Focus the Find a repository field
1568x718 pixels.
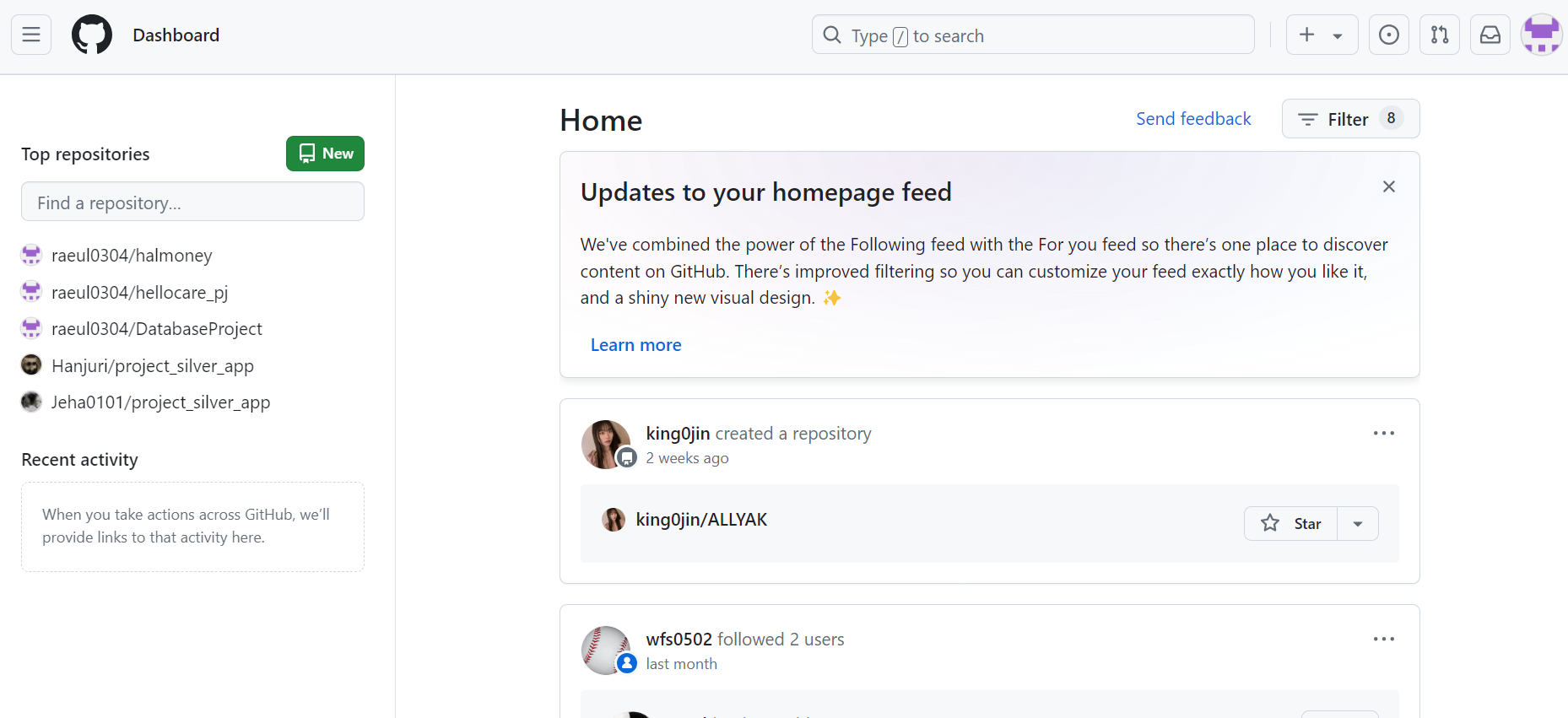(x=192, y=202)
